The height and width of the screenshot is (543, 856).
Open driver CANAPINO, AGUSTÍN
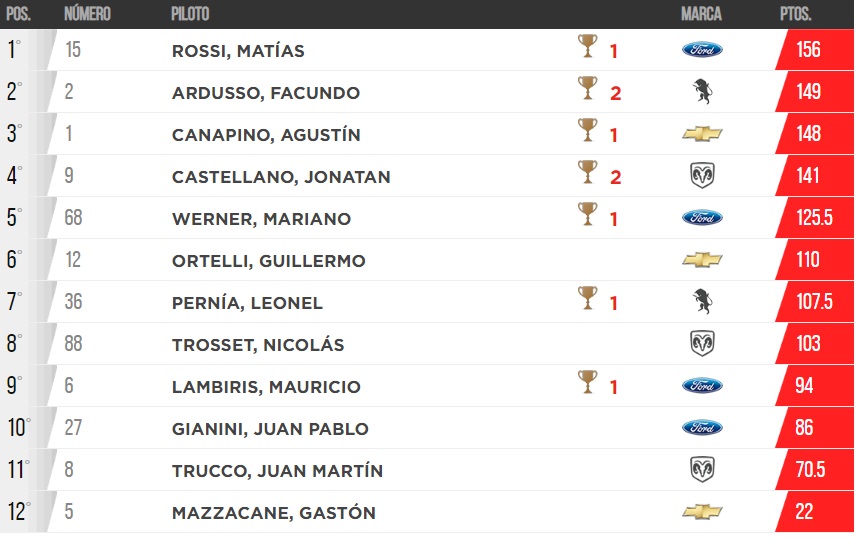(x=266, y=135)
